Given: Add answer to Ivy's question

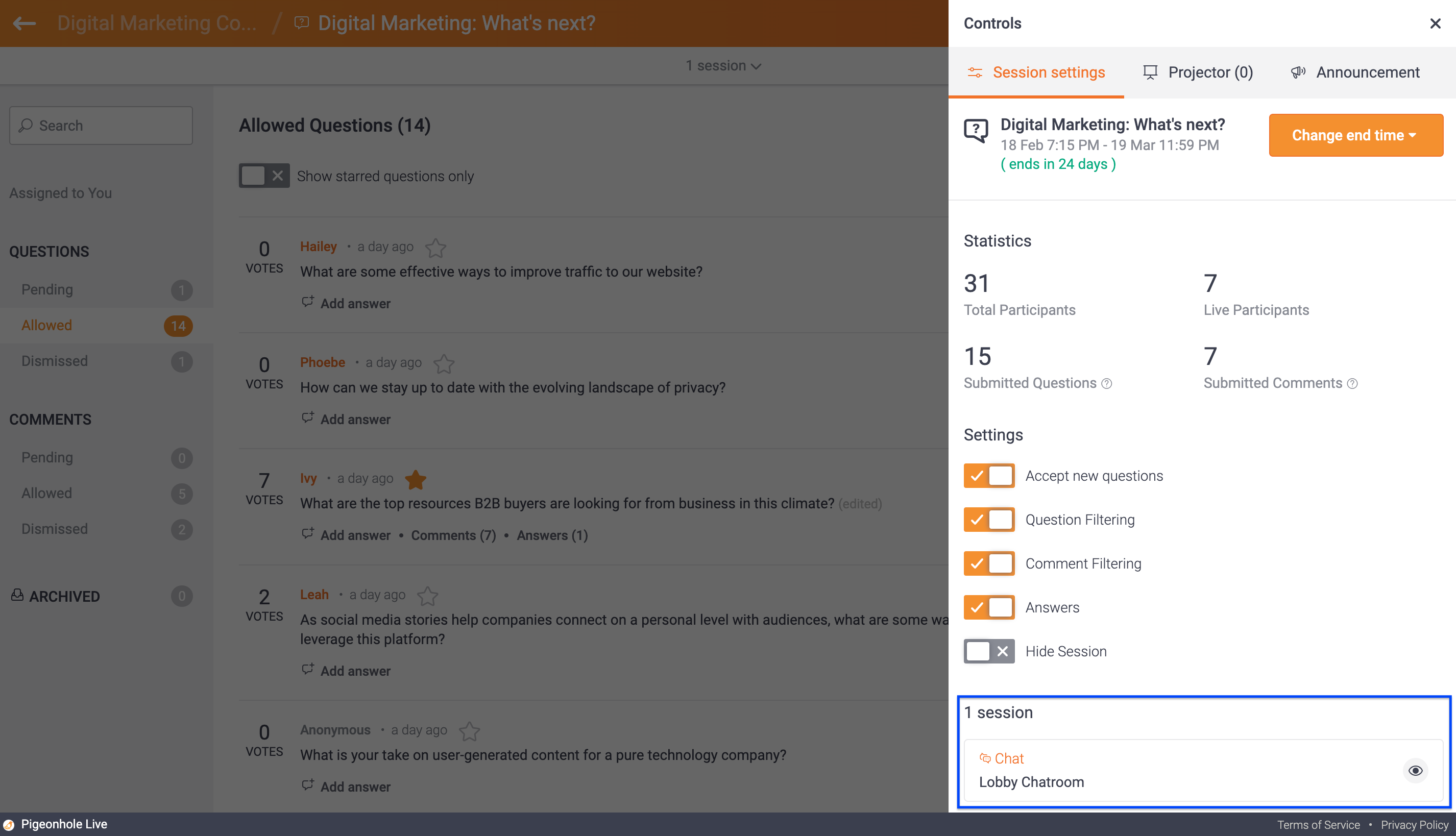Looking at the screenshot, I should point(346,535).
